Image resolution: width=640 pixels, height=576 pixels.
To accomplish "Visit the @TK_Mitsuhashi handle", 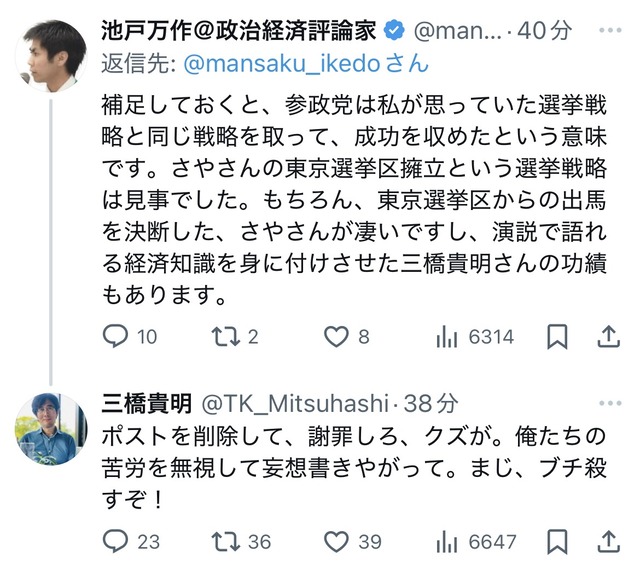I will coord(296,403).
